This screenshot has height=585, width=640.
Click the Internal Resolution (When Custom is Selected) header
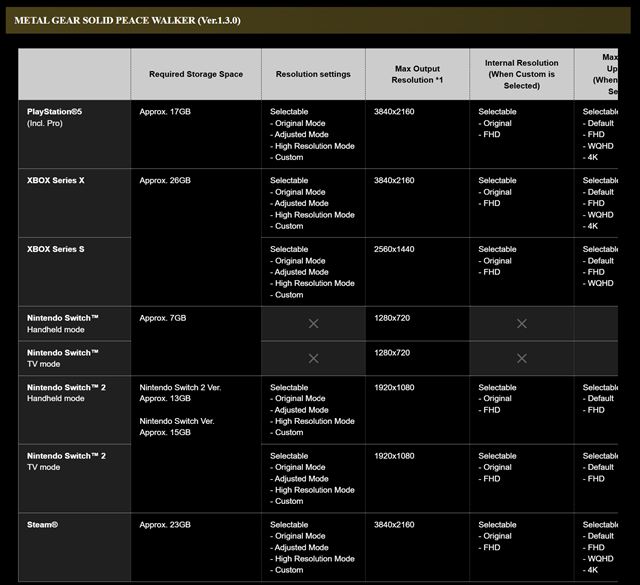click(522, 74)
